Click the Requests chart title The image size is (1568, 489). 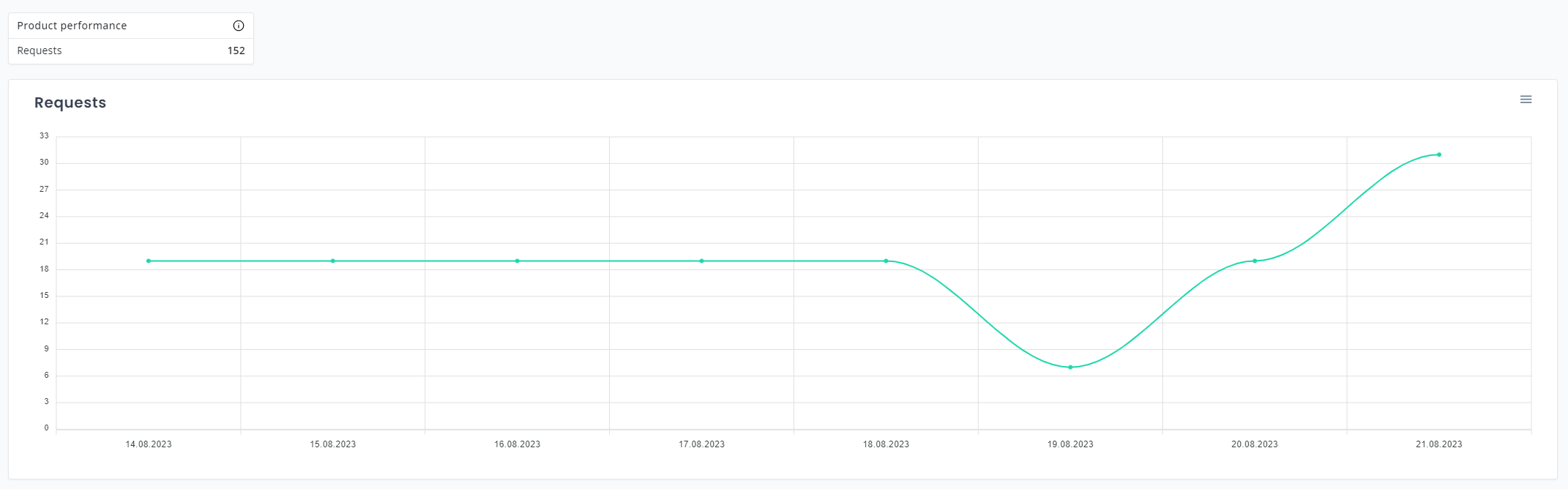pyautogui.click(x=70, y=102)
